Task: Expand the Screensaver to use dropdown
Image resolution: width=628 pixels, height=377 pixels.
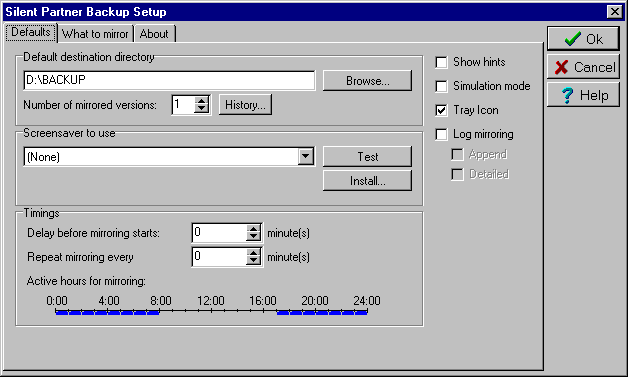Action: click(x=306, y=156)
